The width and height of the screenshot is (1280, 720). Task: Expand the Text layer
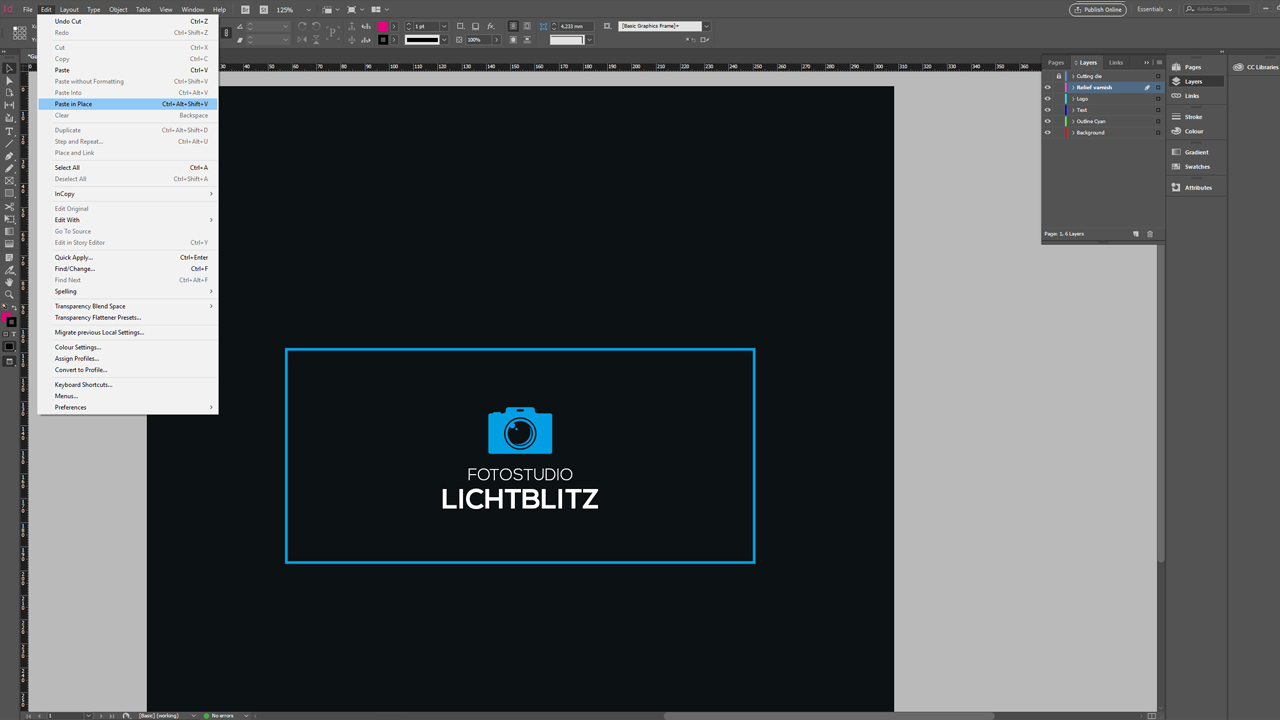pos(1073,110)
